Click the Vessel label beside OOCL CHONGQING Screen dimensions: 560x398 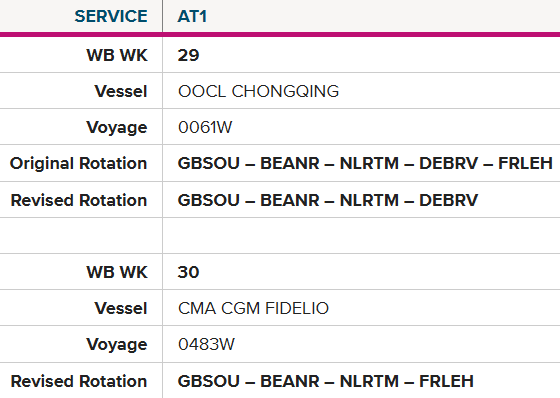121,91
